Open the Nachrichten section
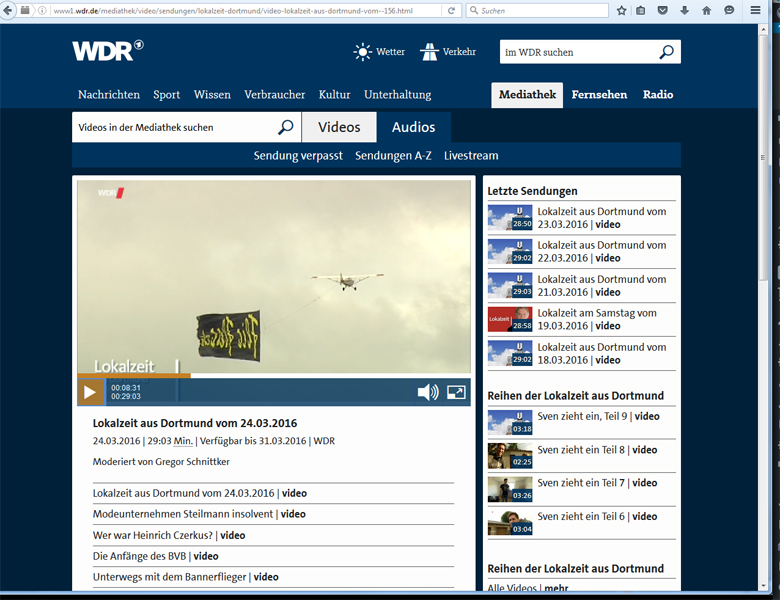 [x=109, y=95]
